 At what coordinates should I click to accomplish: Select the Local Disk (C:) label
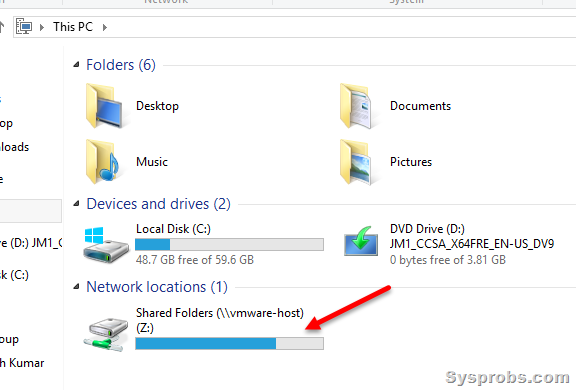(x=173, y=229)
